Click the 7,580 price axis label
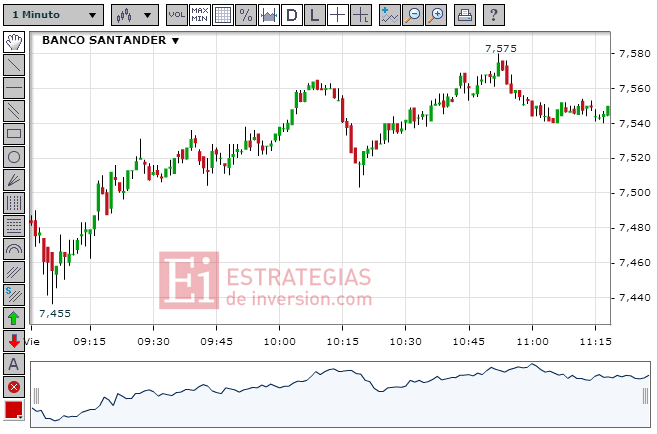658x434 pixels. [x=635, y=54]
